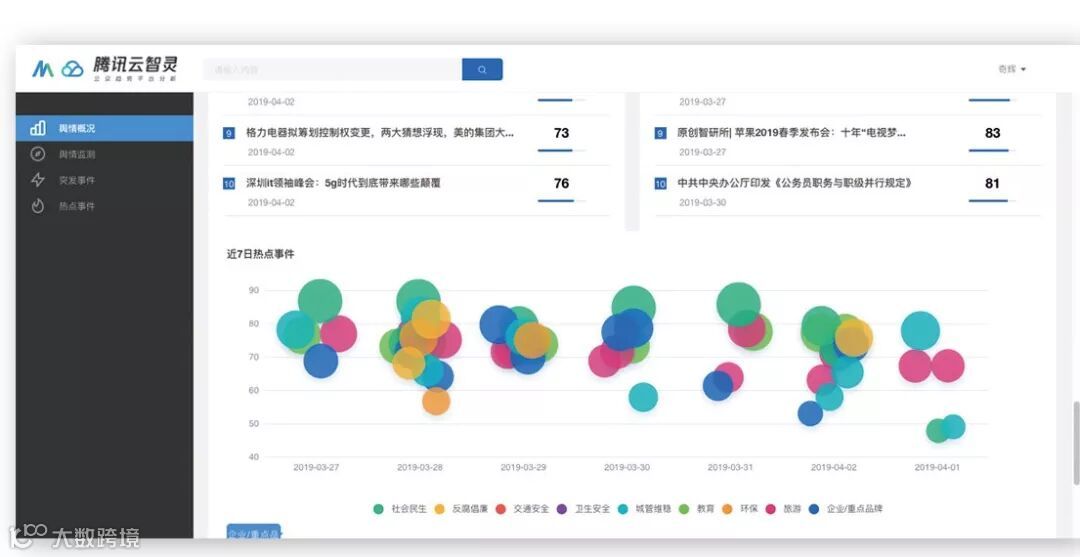This screenshot has width=1080, height=557.
Task: Click the page vertical scrollbar thumb
Action: [1075, 444]
